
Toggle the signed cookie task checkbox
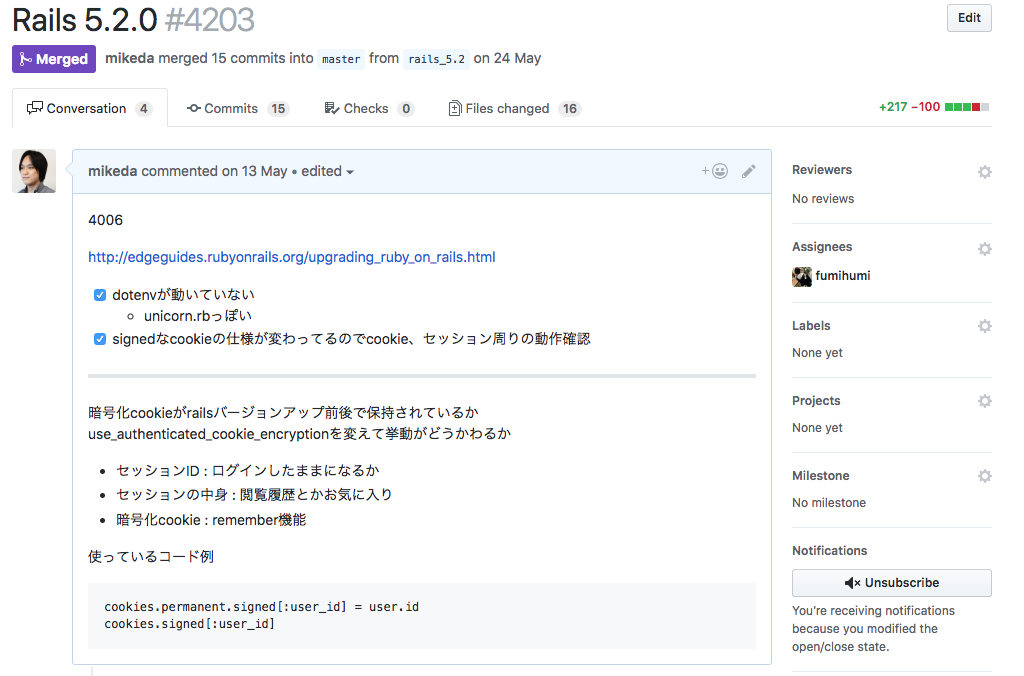[100, 339]
